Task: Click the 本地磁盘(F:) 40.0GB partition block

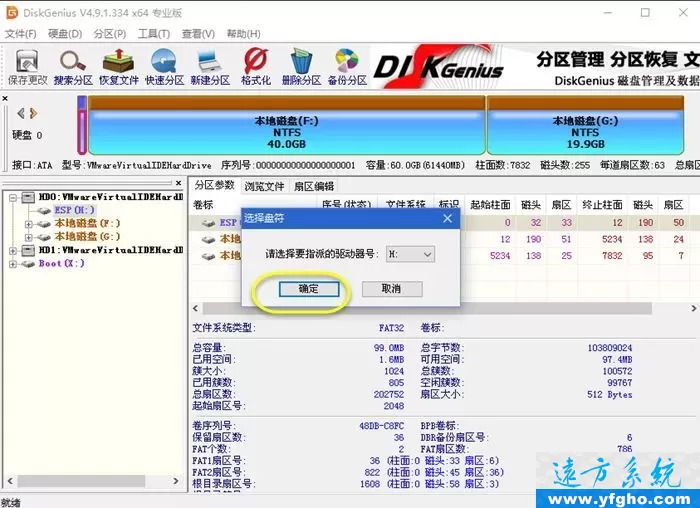Action: tap(287, 125)
